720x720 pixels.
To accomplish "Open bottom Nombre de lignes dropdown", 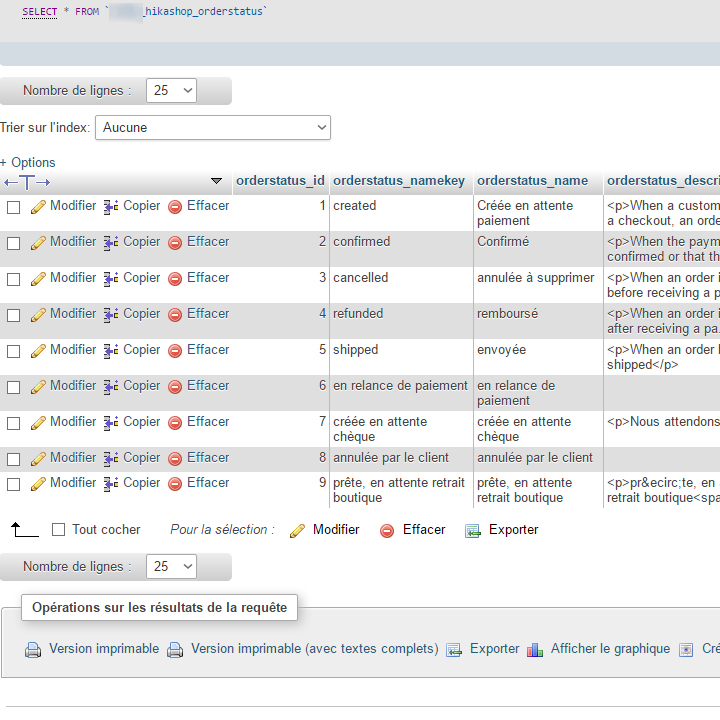I will click(x=171, y=567).
